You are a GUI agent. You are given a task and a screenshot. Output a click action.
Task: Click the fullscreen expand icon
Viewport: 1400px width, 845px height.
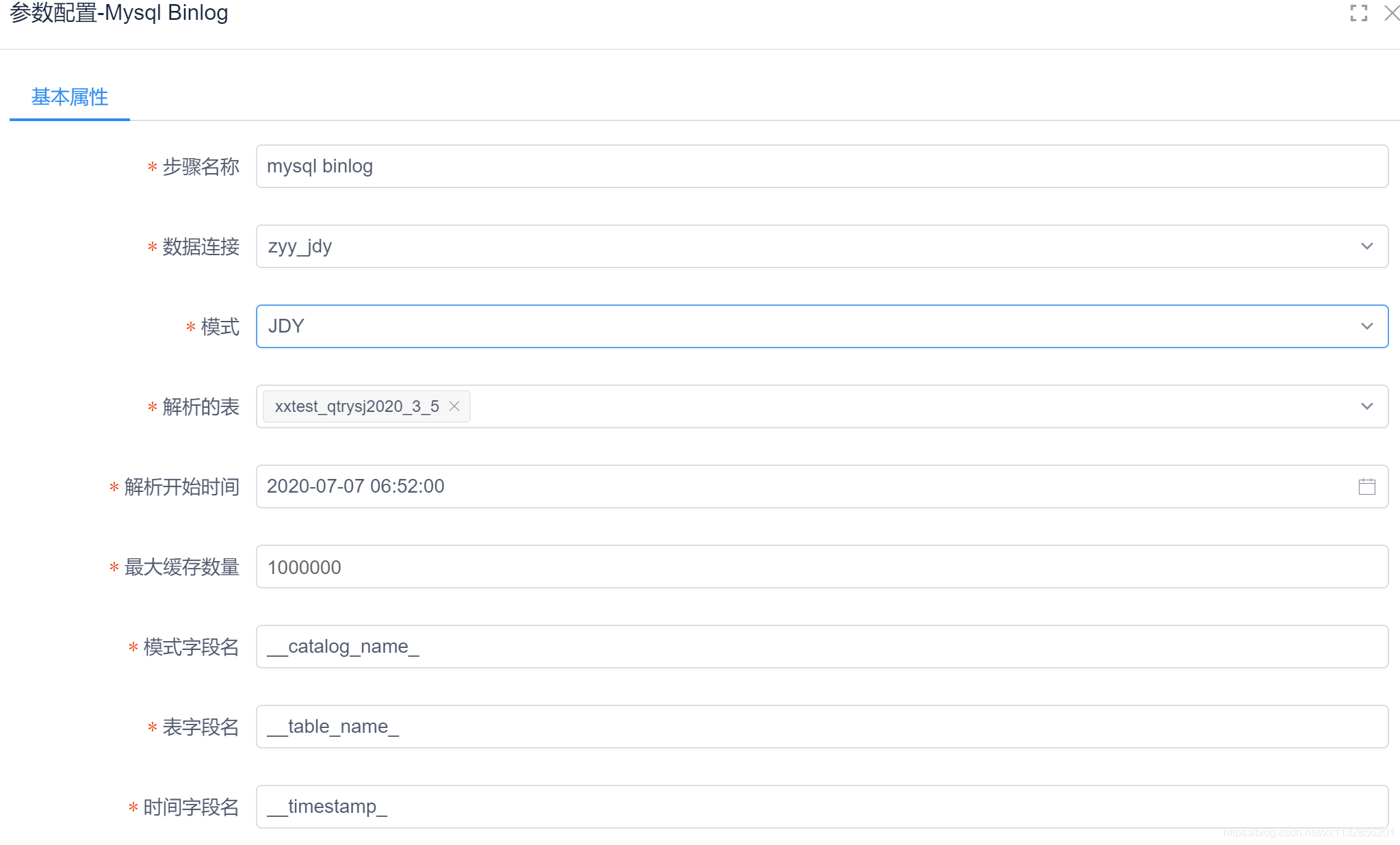[x=1358, y=13]
